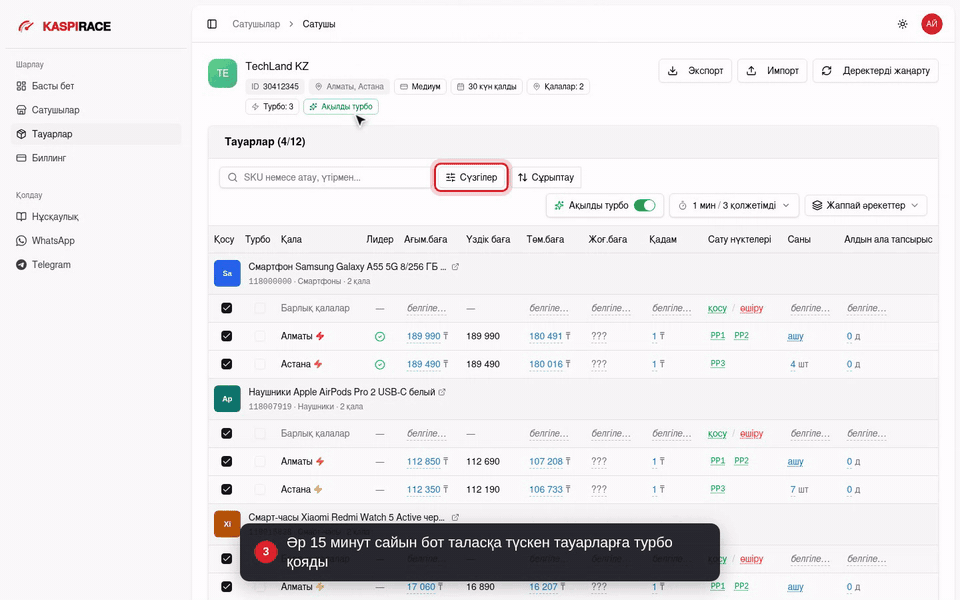Go to Басты бет in the sidebar
960x600 pixels.
click(x=96, y=86)
